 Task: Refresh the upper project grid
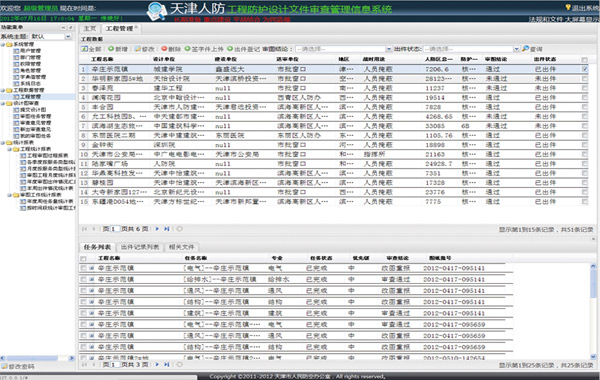[x=179, y=229]
